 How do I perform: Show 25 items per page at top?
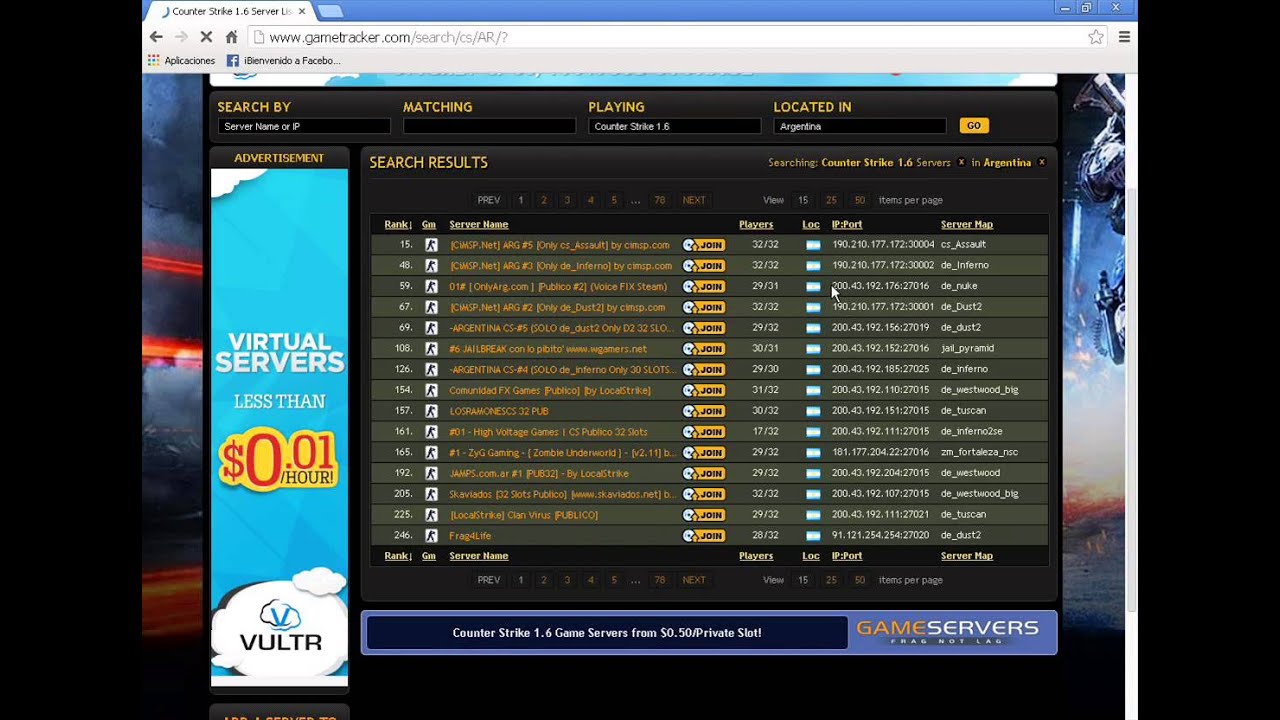tap(831, 200)
